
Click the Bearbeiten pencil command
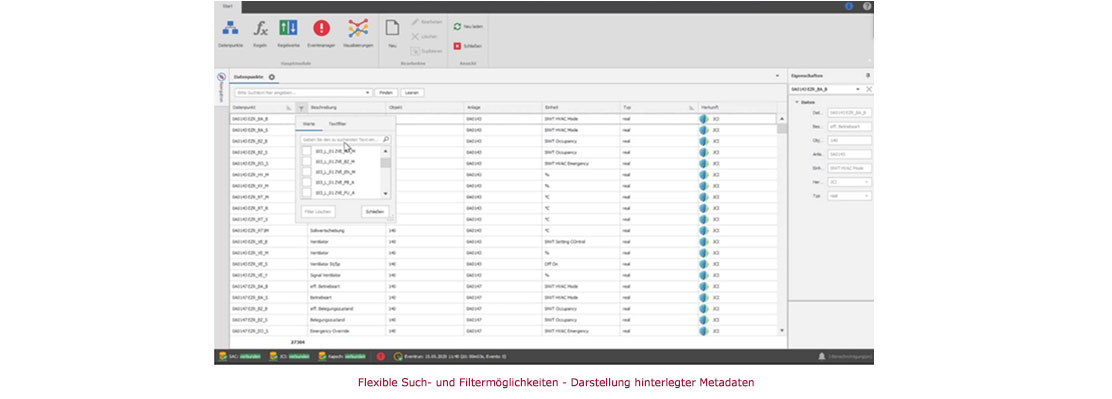[x=426, y=22]
